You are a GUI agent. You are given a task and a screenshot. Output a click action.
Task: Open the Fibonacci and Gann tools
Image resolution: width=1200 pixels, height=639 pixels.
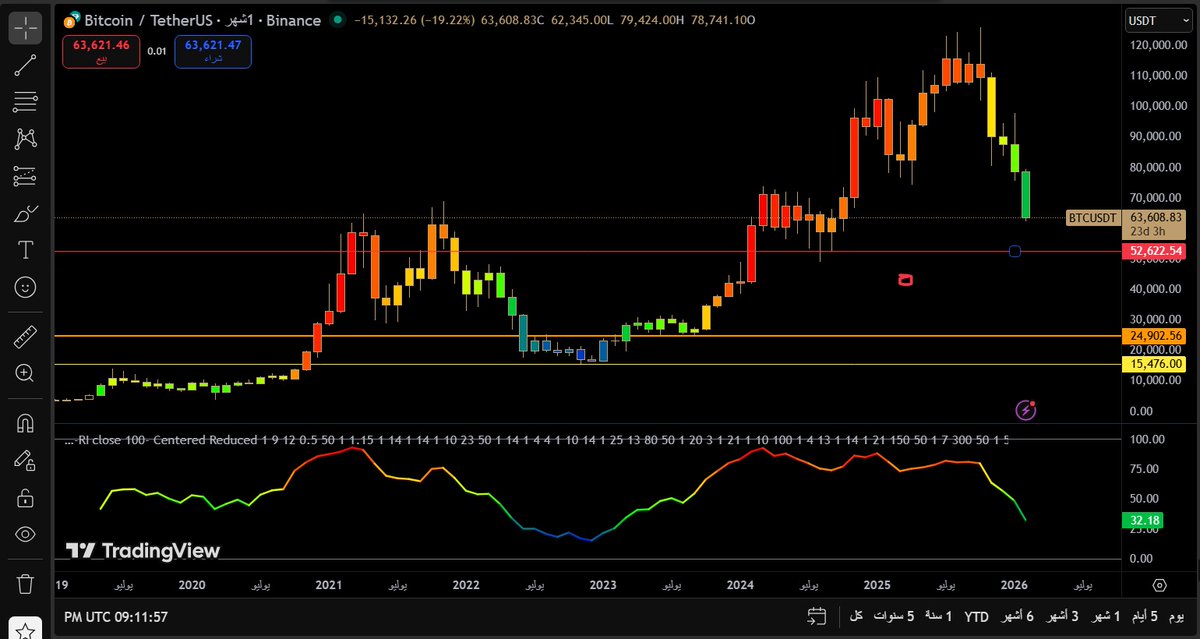25,102
